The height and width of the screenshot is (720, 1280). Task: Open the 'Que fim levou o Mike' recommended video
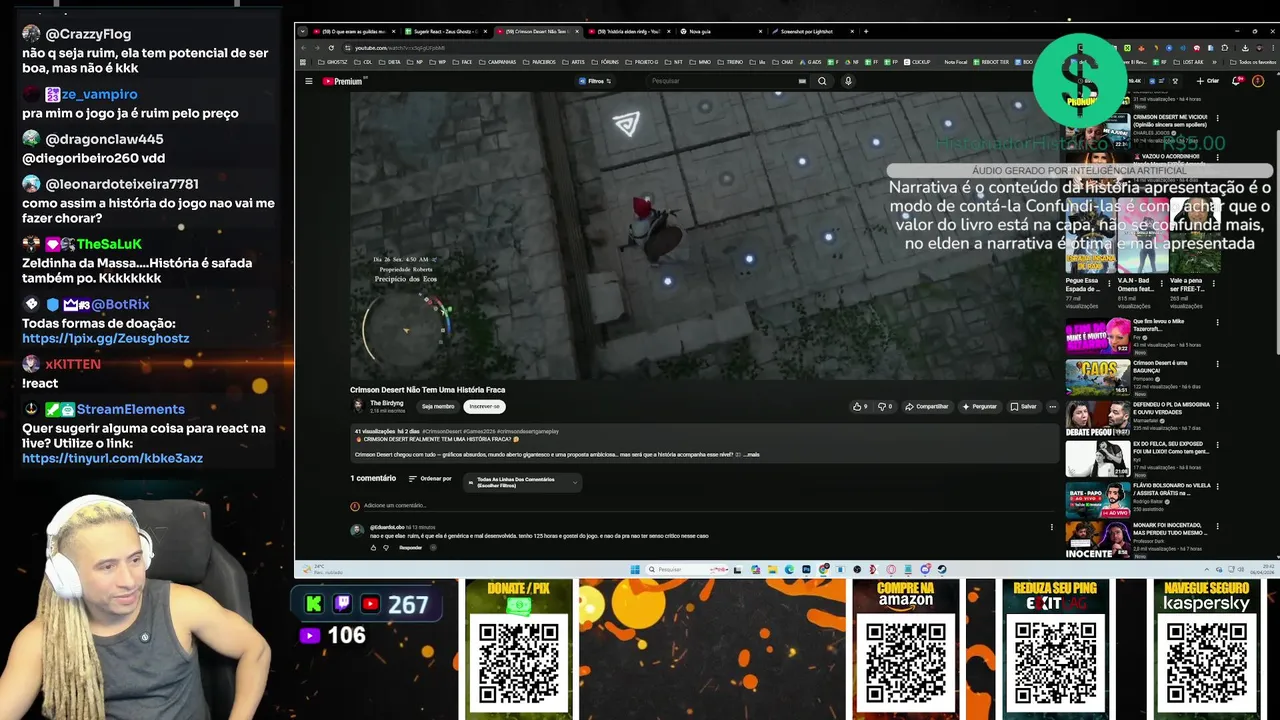[1140, 337]
